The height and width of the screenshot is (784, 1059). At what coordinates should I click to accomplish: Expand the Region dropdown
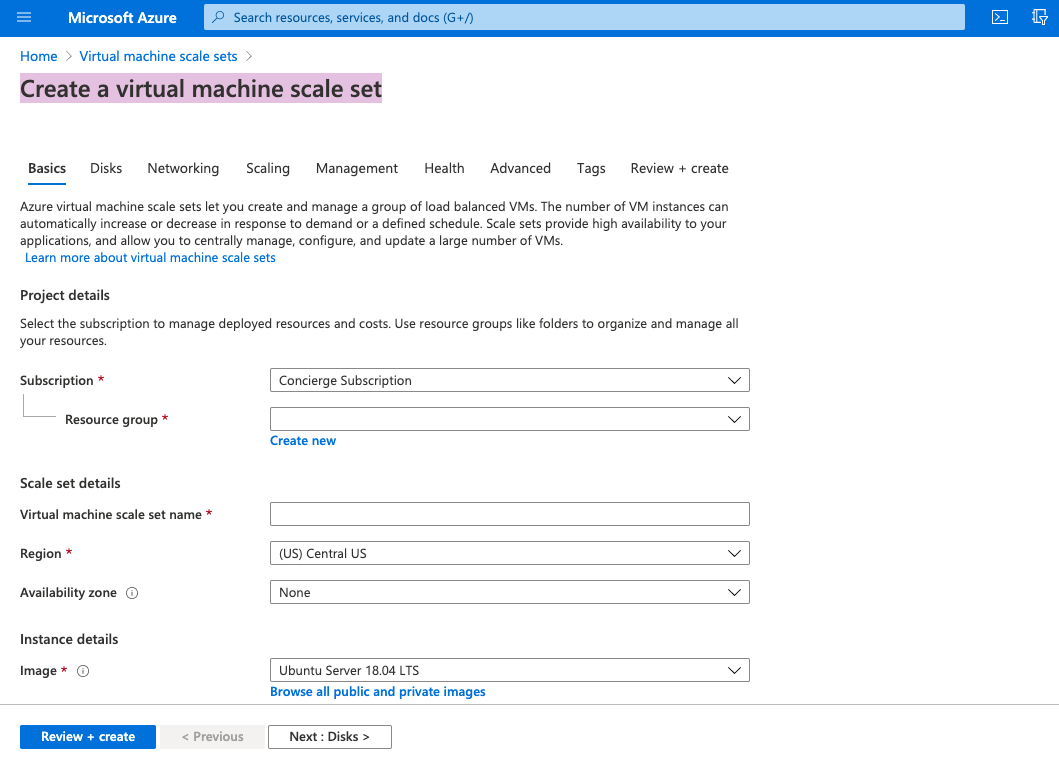(509, 554)
